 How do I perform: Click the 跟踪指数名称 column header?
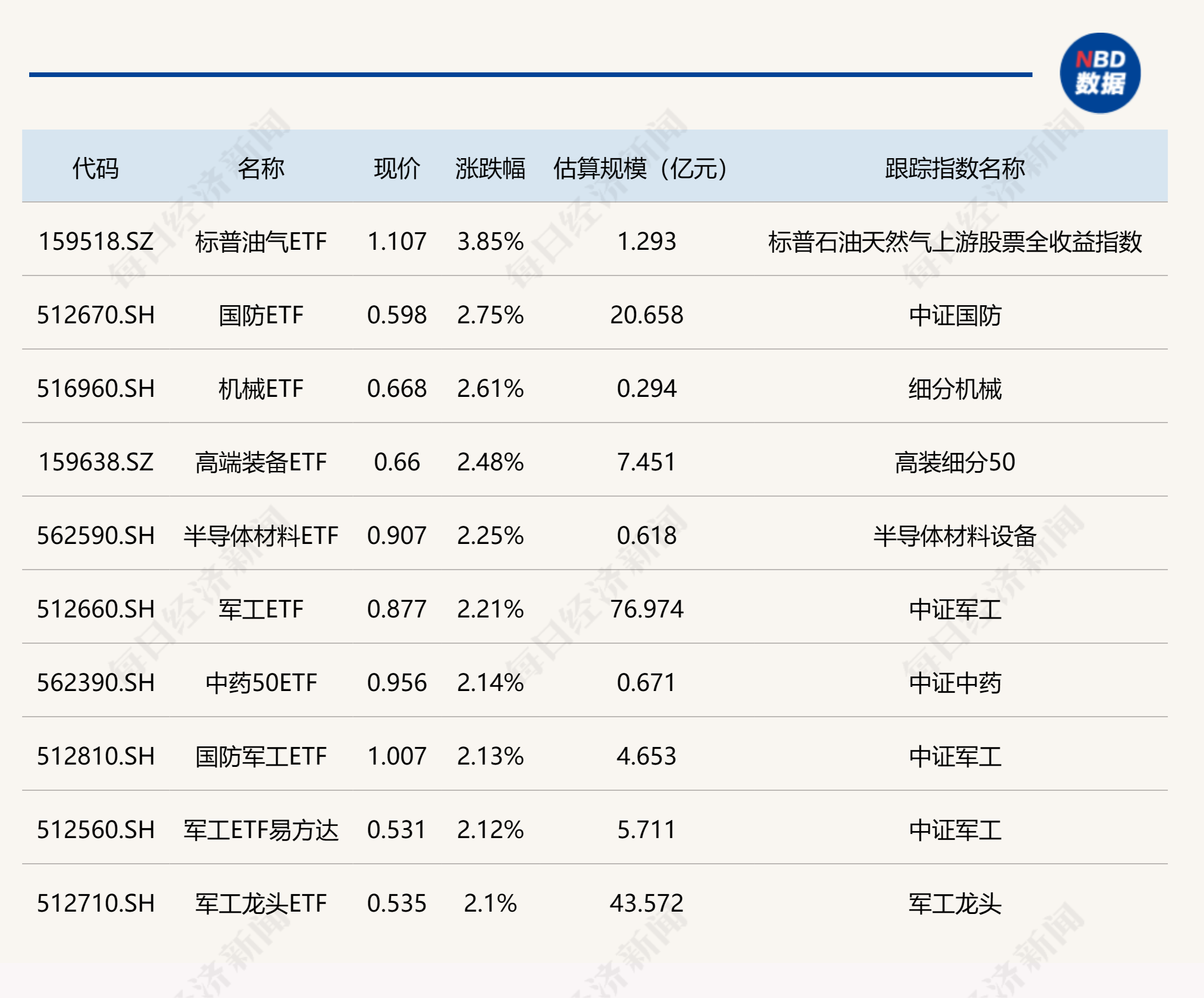955,169
